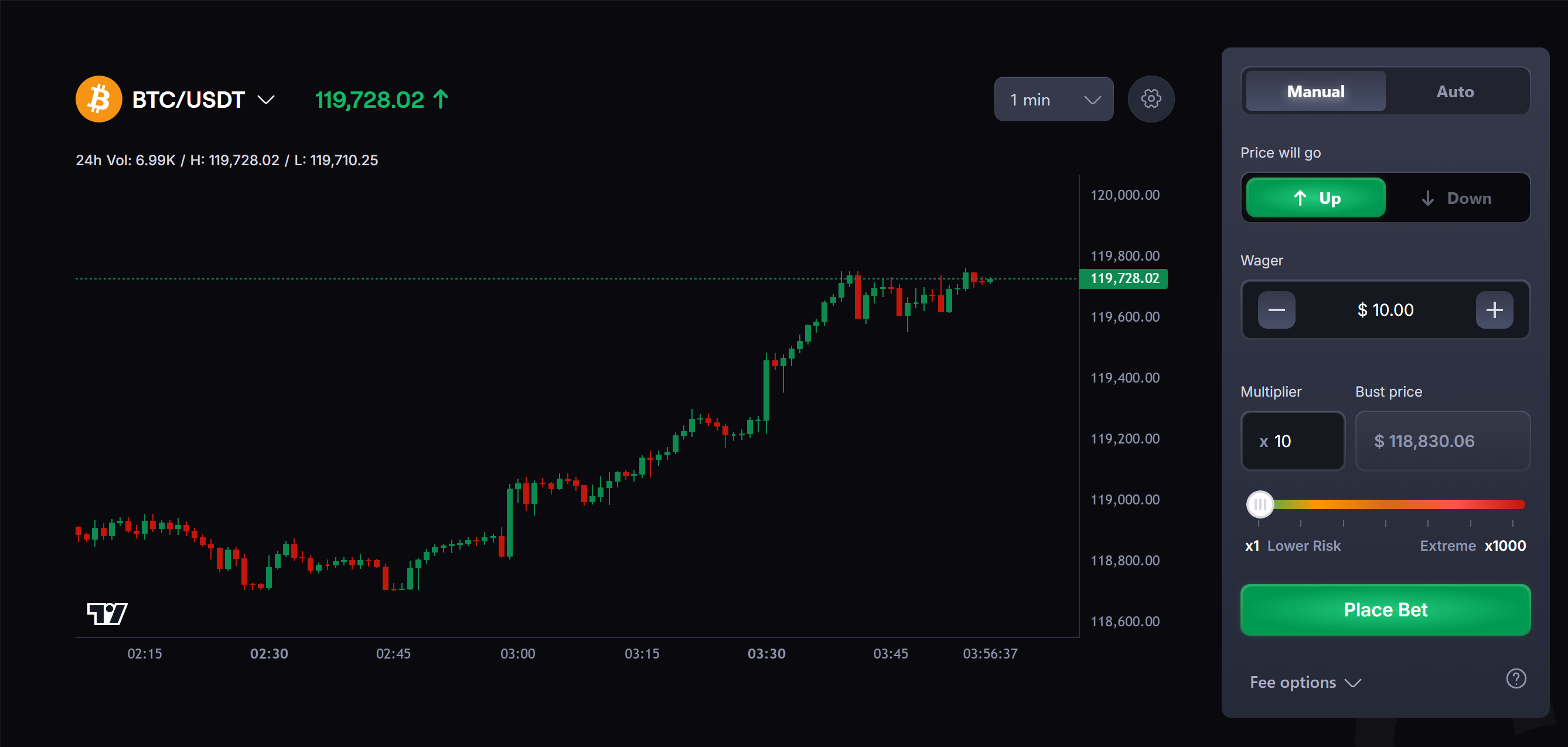Click the x1000 Extreme multiplier label
This screenshot has height=747, width=1568.
(1505, 545)
